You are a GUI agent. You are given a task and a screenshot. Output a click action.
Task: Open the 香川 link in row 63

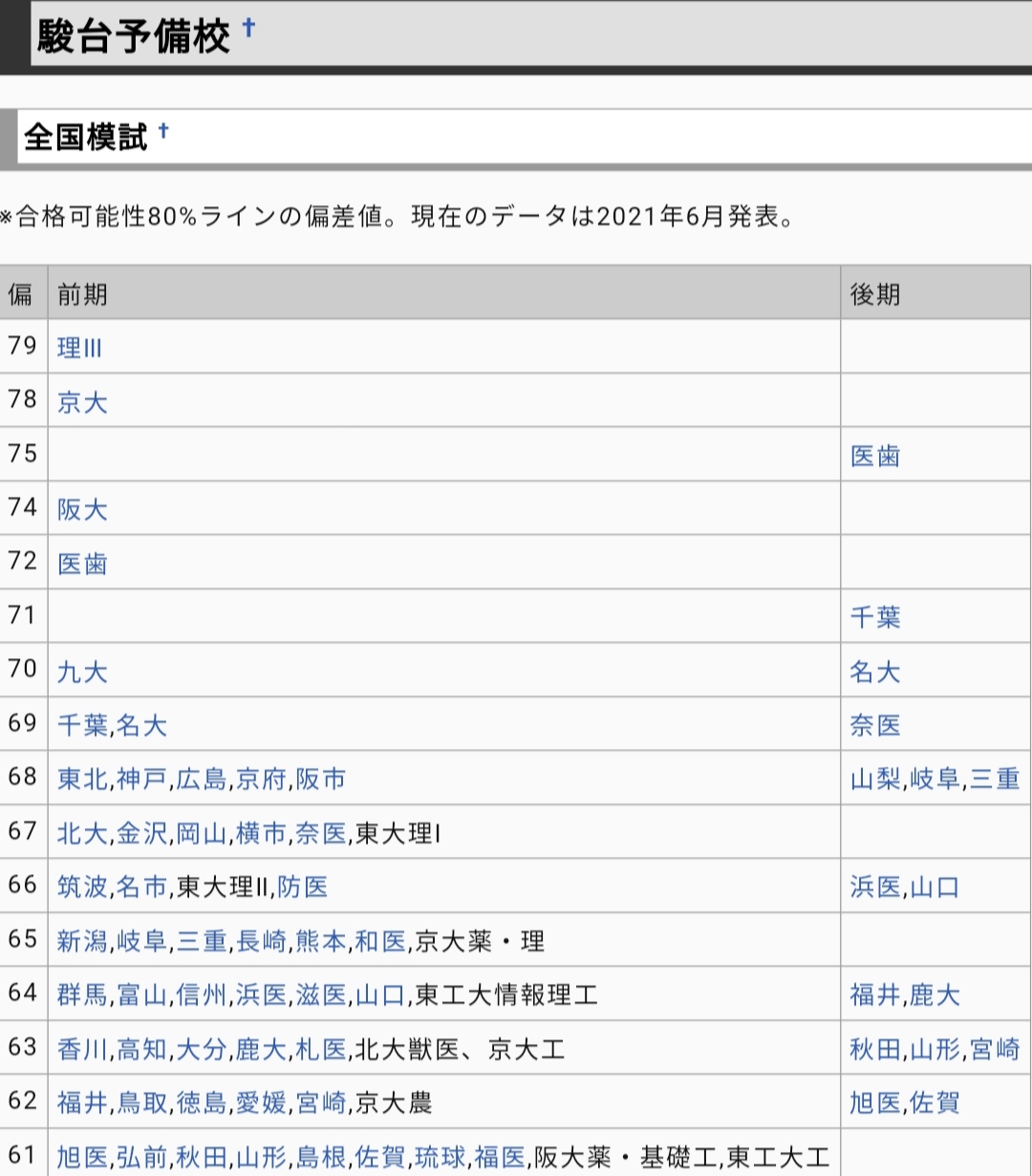coord(82,1049)
